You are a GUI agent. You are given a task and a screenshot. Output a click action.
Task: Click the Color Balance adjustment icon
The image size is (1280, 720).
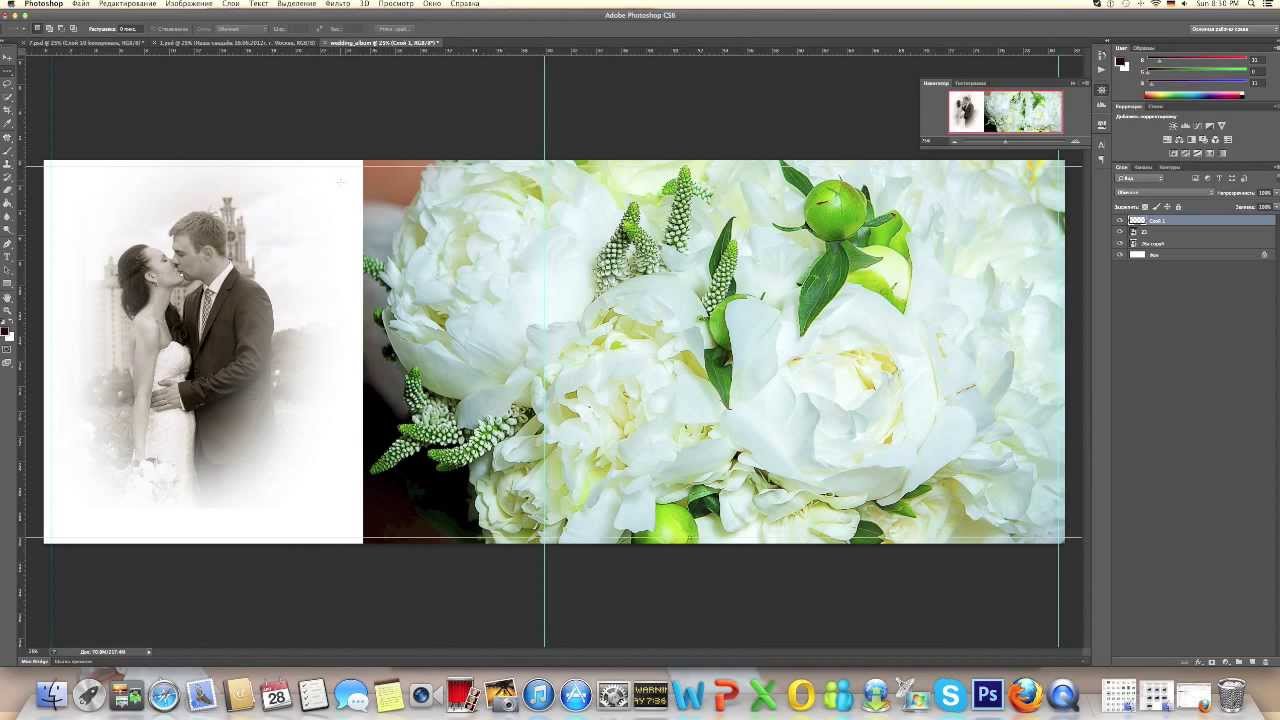pyautogui.click(x=1179, y=140)
